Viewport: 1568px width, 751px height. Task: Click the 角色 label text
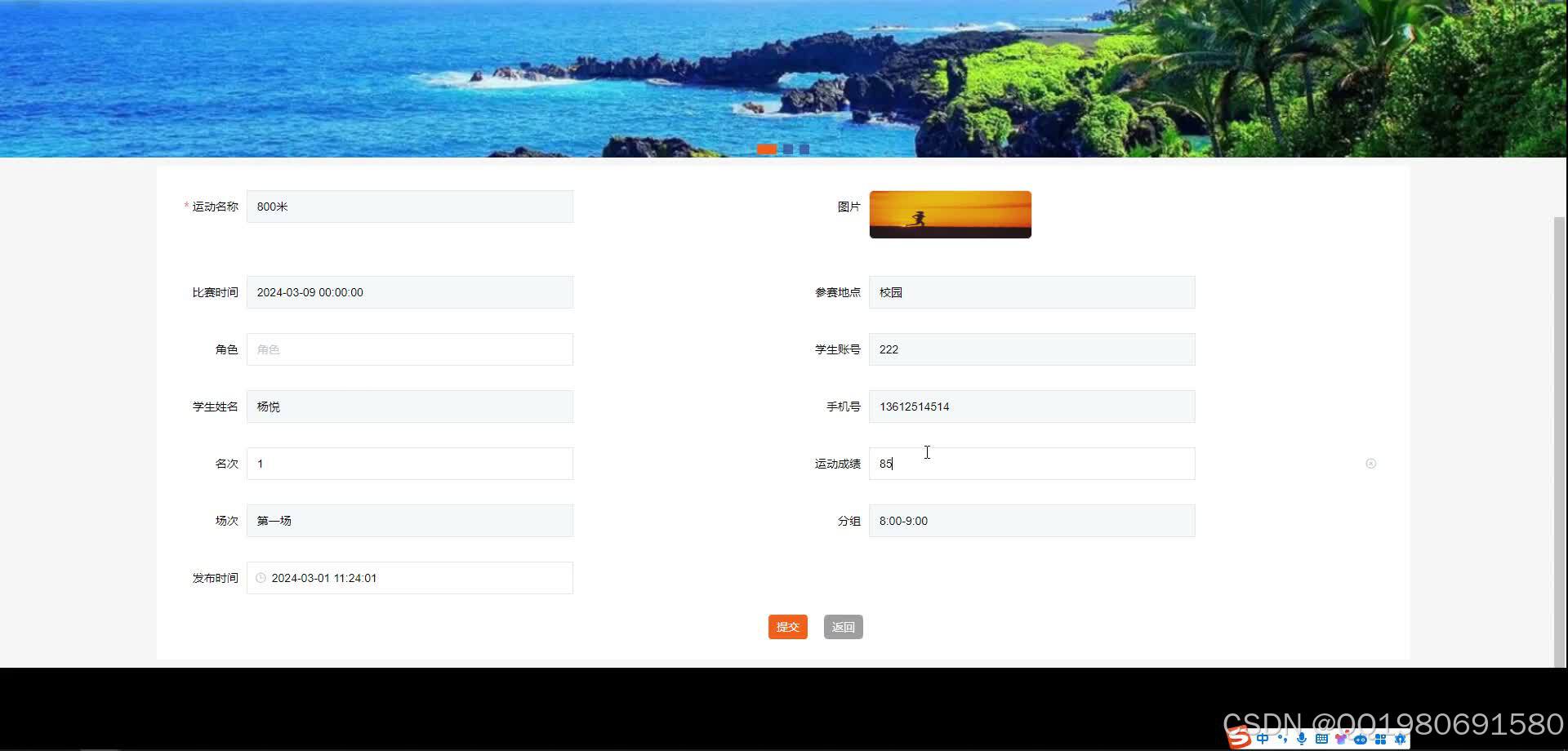coord(227,349)
